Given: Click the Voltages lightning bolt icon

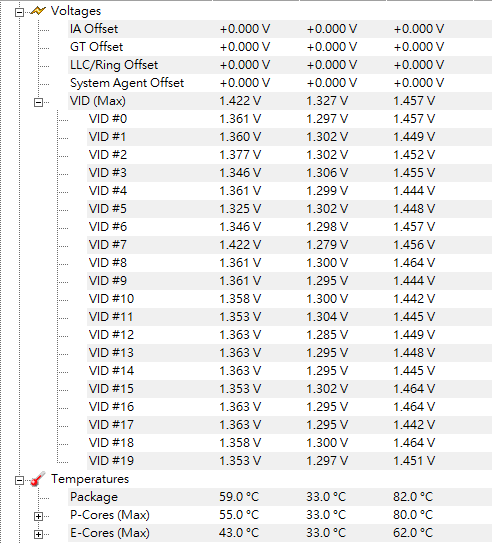Looking at the screenshot, I should click(38, 11).
